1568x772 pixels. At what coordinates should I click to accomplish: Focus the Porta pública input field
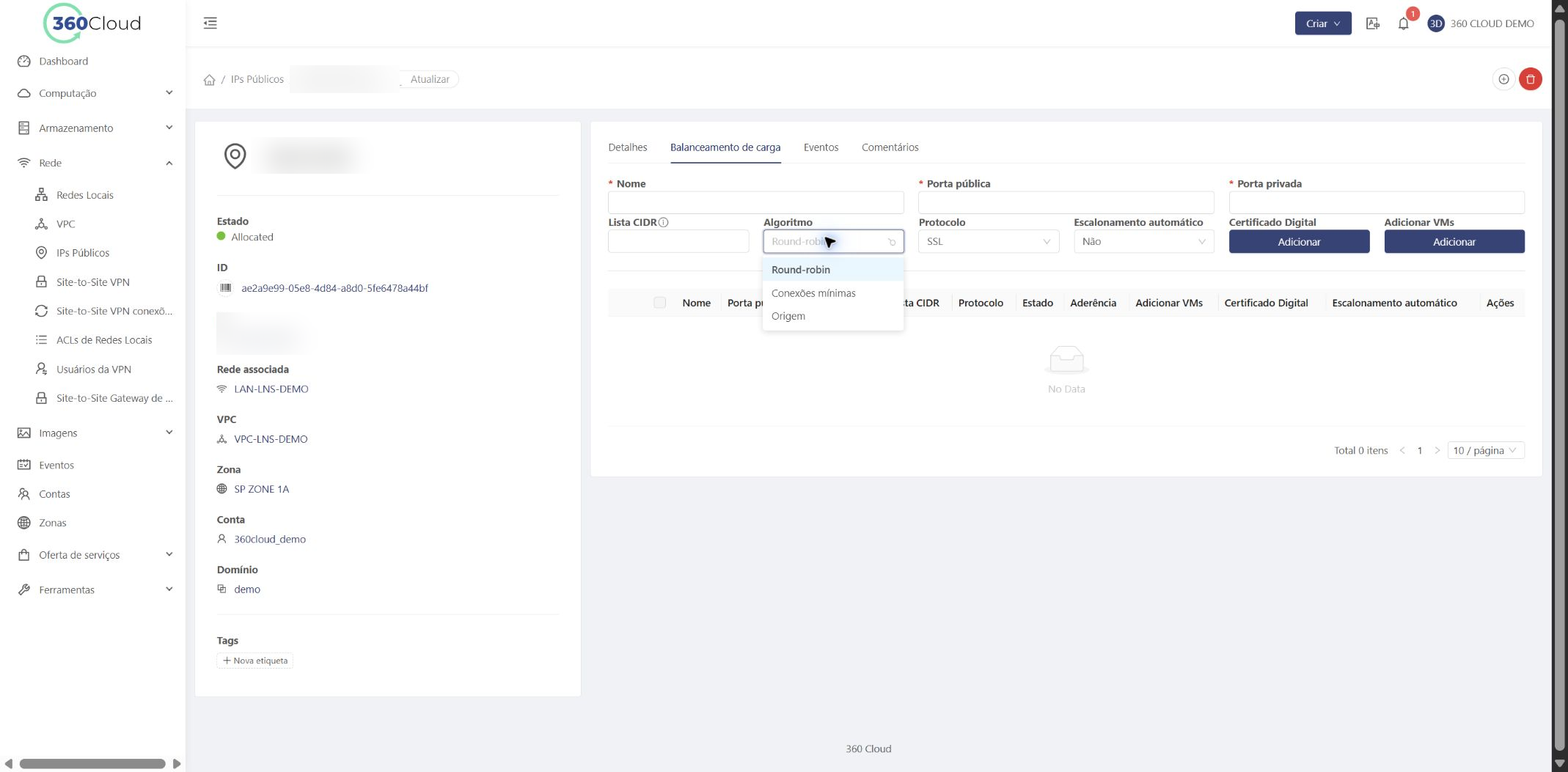[x=1066, y=202]
